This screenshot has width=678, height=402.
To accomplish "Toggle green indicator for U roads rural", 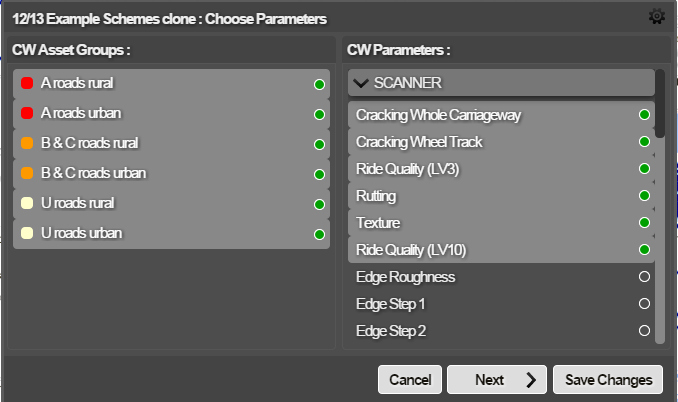I will coord(319,204).
